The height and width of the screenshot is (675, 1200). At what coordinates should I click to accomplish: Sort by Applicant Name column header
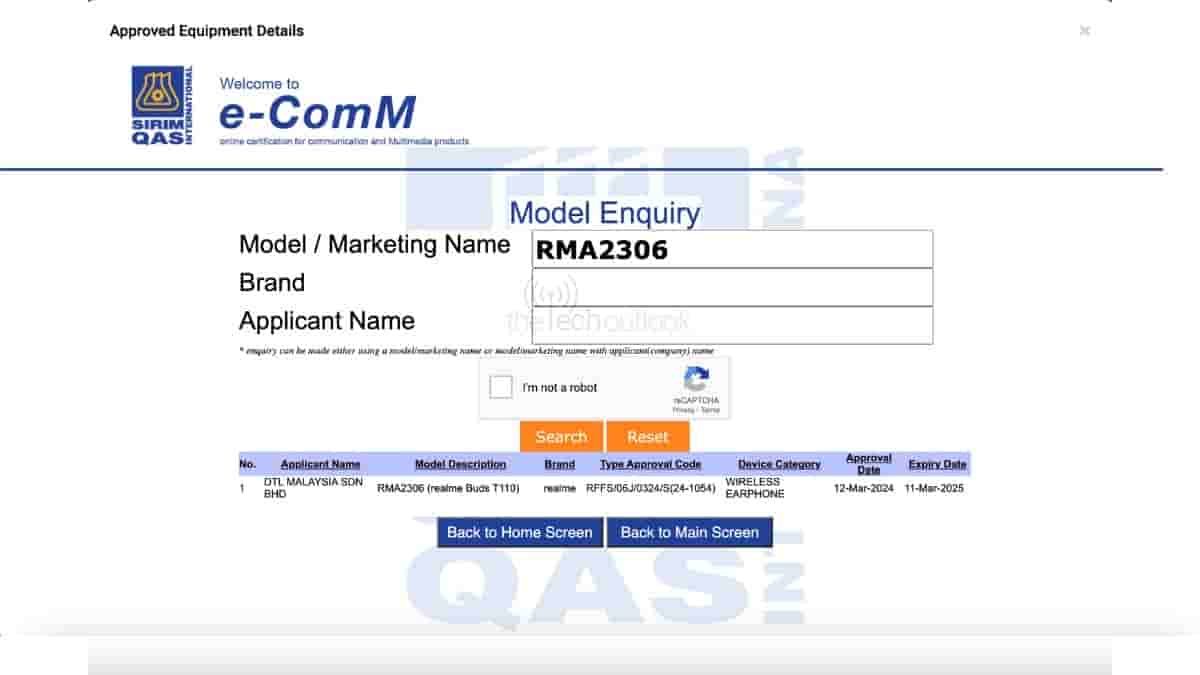point(320,464)
